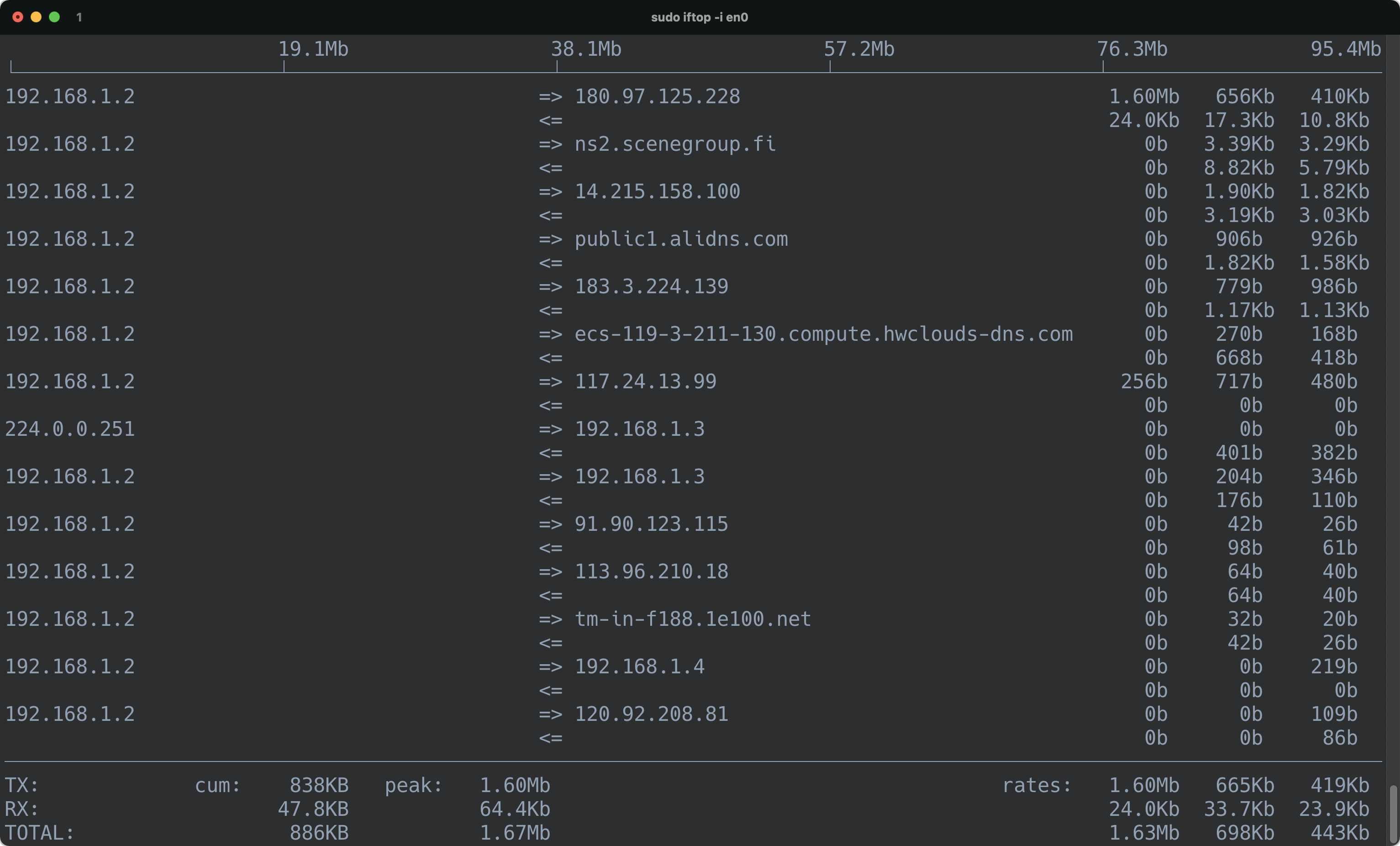Click the ecs-119-3-211-130.compute.hwclouds-dns.com host

click(x=824, y=334)
